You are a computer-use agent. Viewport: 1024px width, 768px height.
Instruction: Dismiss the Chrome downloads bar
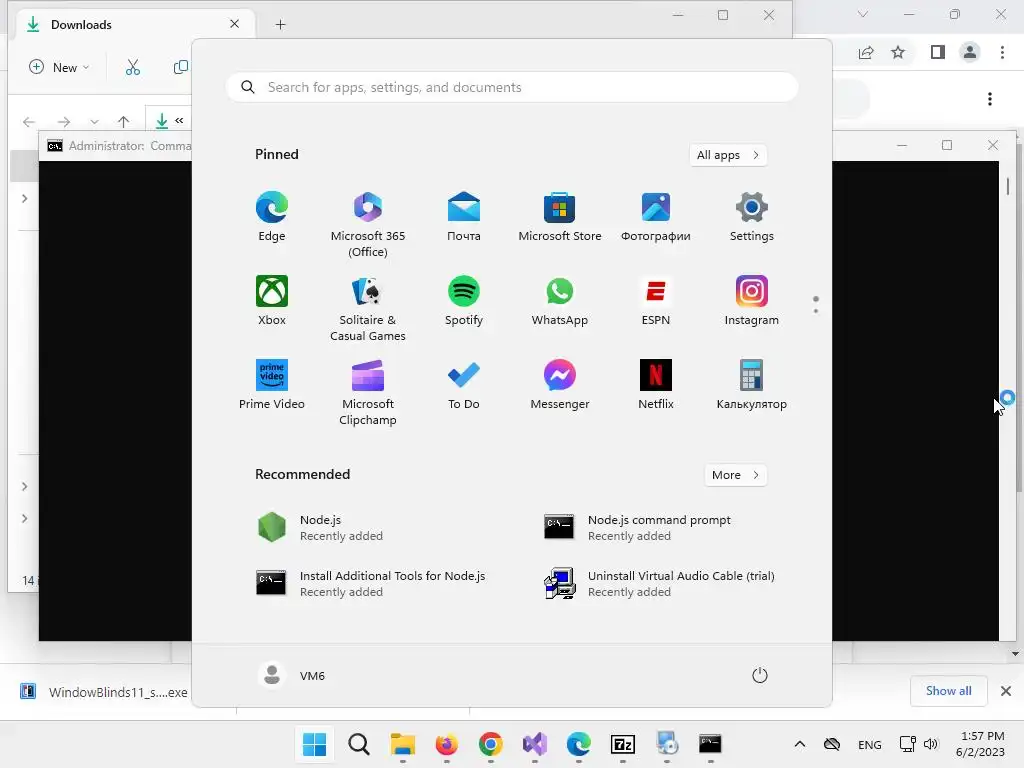(x=1006, y=691)
